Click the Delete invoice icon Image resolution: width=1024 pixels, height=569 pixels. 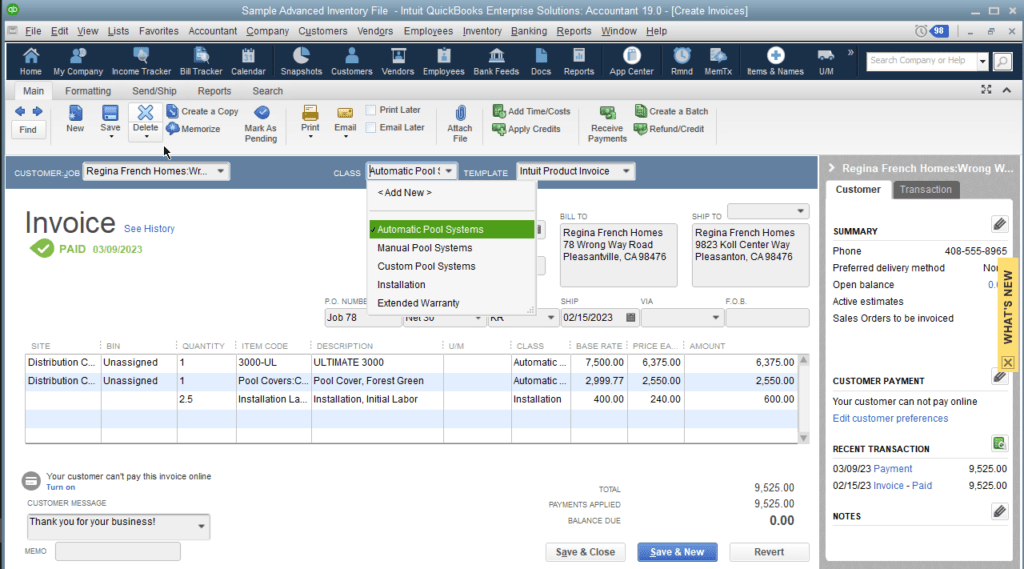(x=145, y=118)
